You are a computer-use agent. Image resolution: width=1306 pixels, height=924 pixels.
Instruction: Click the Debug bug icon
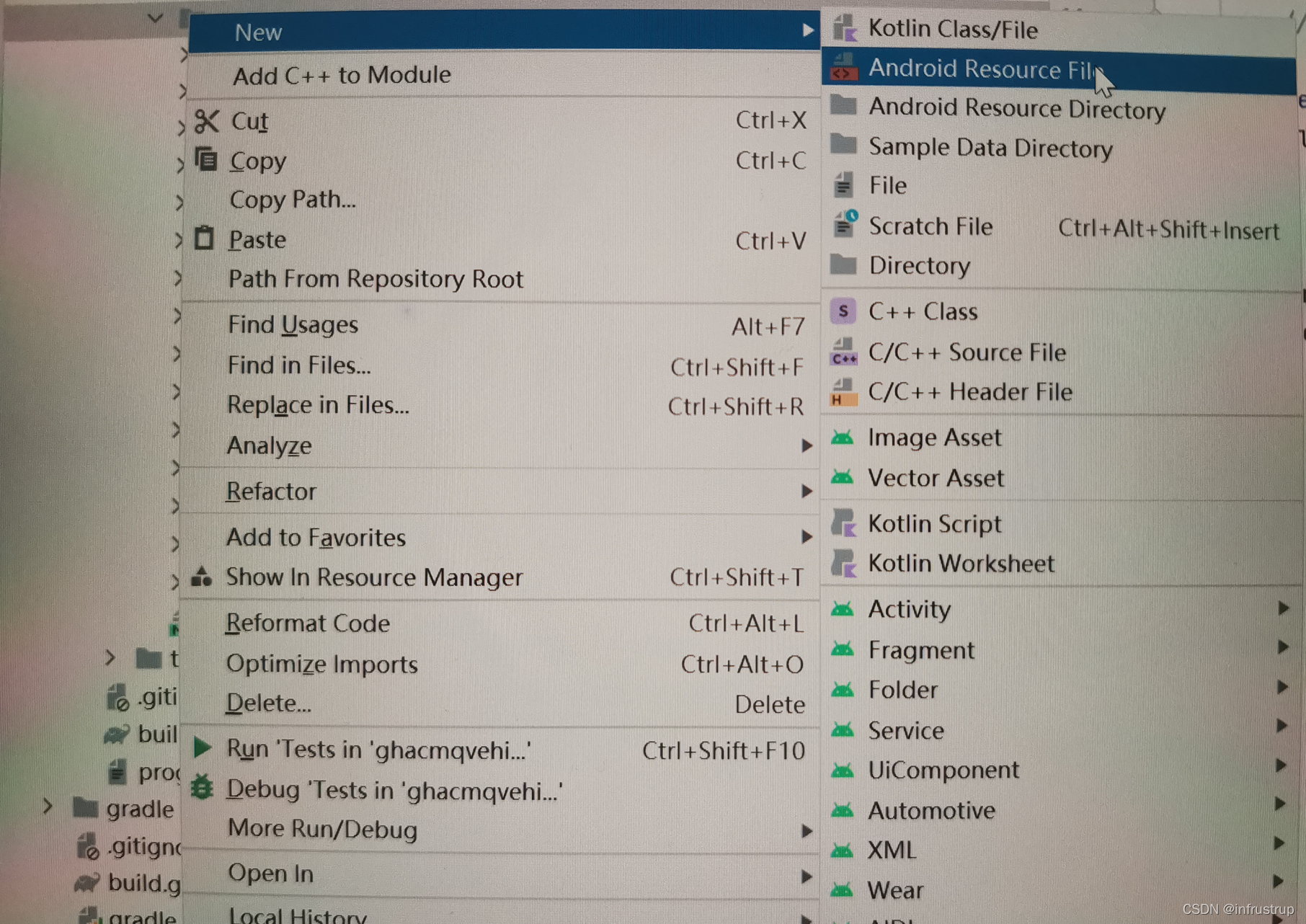(x=202, y=787)
